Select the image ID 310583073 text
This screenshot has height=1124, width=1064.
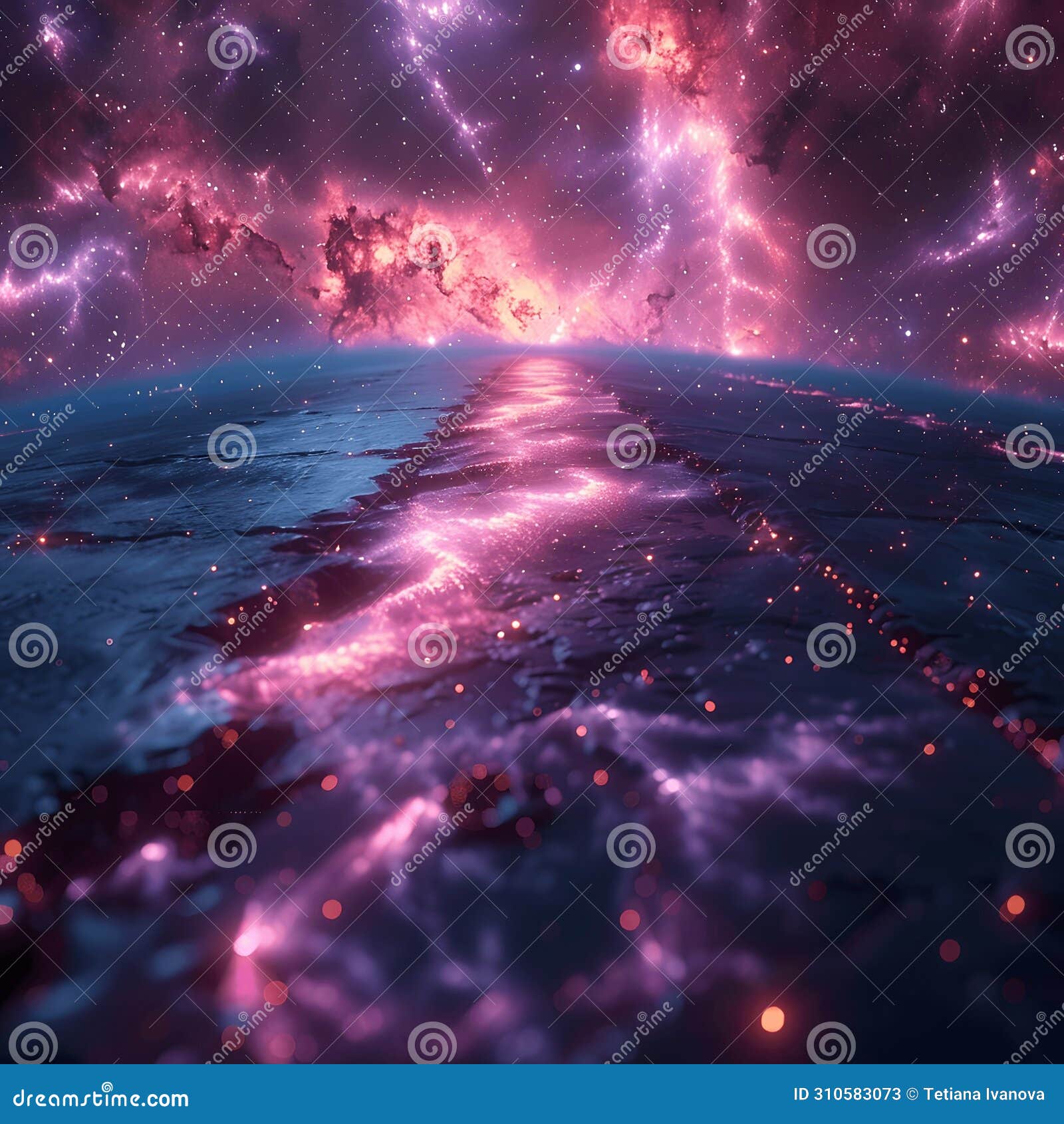(x=848, y=1094)
